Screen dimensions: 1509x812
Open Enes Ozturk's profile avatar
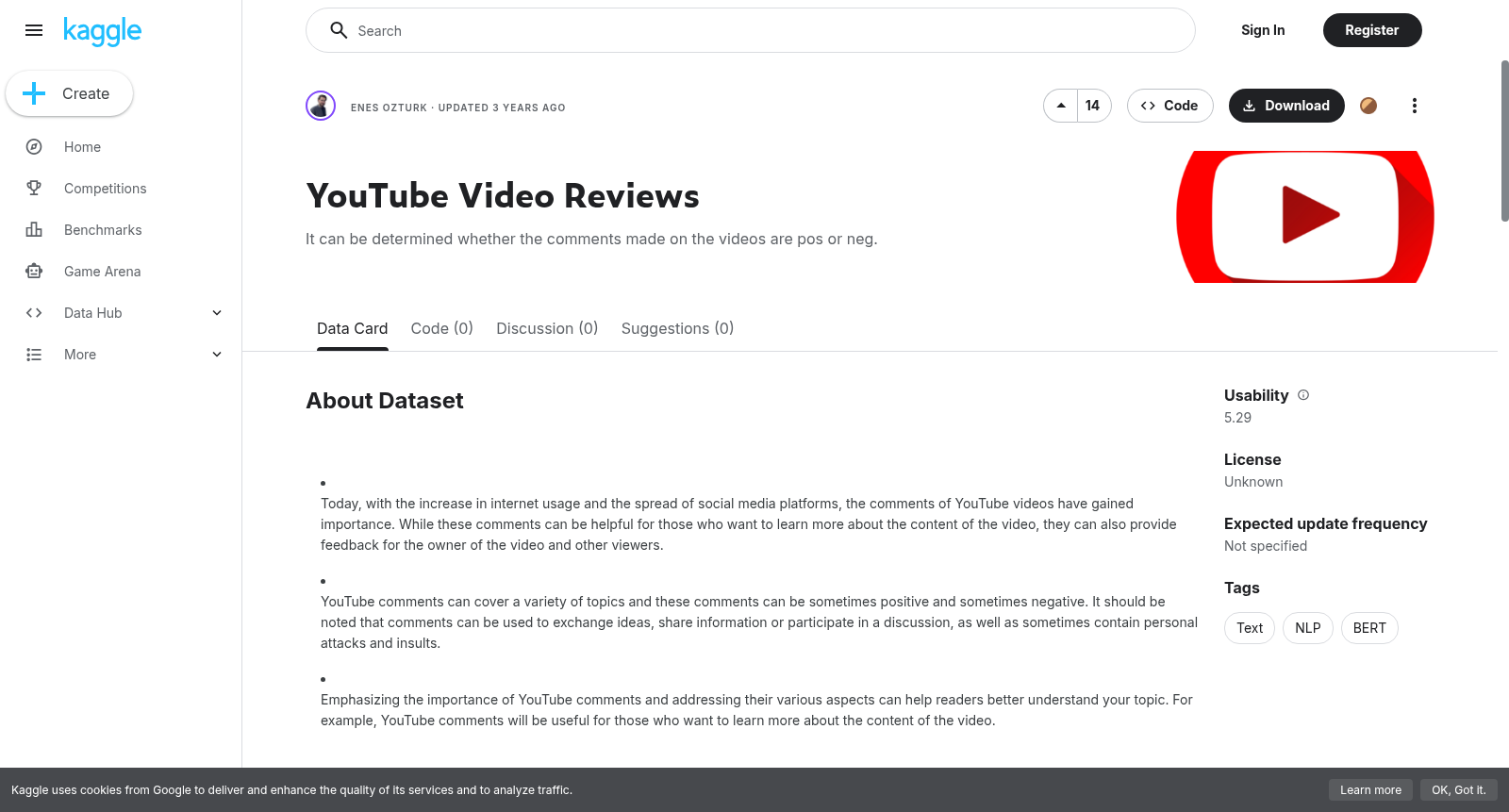tap(321, 106)
